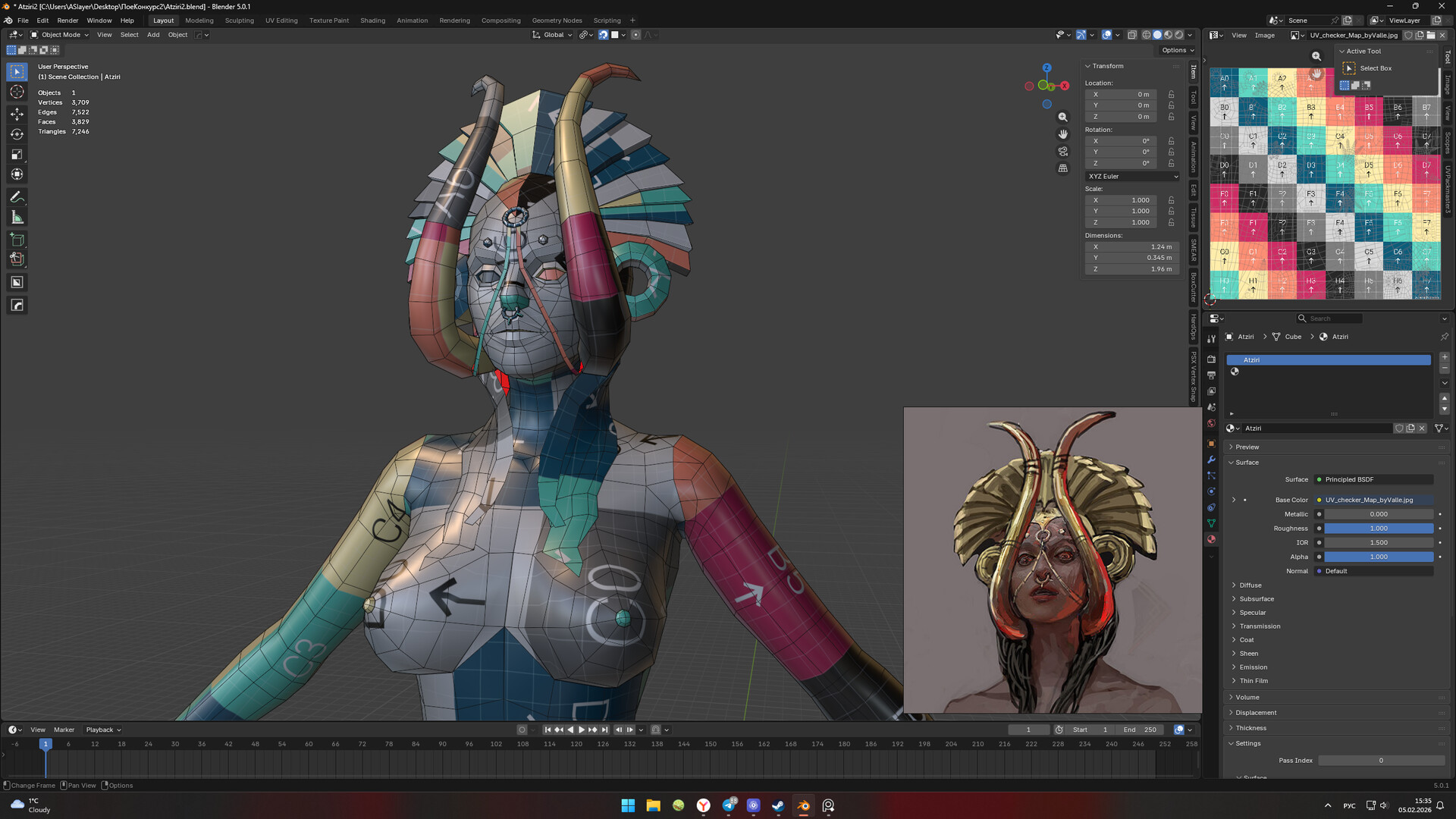Open the XYZ Euler rotation mode dropdown
This screenshot has height=819, width=1456.
click(x=1132, y=176)
